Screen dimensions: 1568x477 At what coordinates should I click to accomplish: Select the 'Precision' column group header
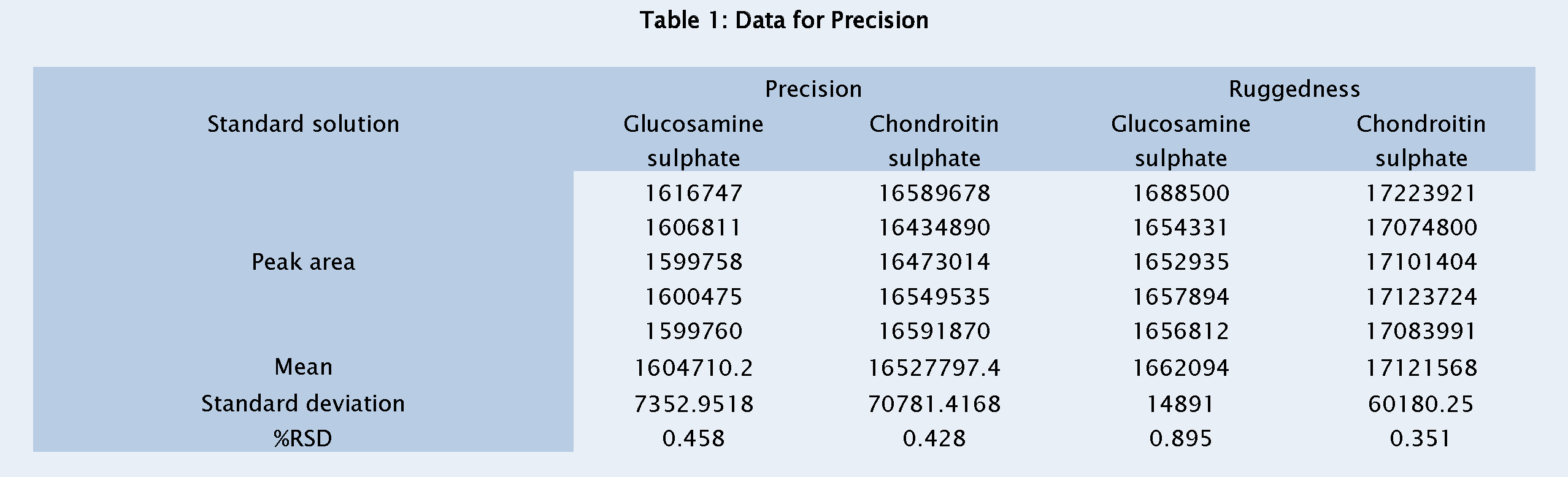(x=813, y=90)
